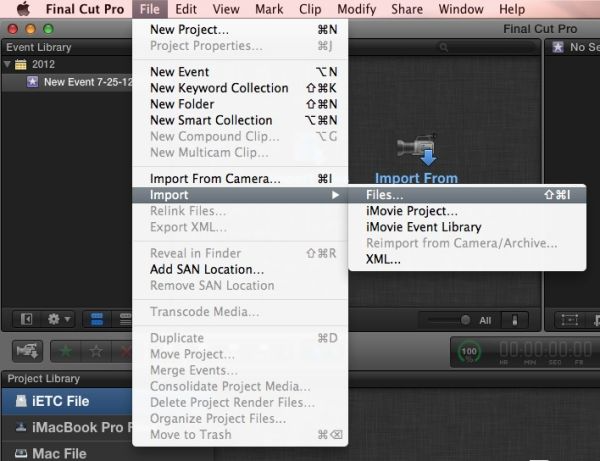Select Mac File drive in Project Library
600x461 pixels.
click(67, 453)
